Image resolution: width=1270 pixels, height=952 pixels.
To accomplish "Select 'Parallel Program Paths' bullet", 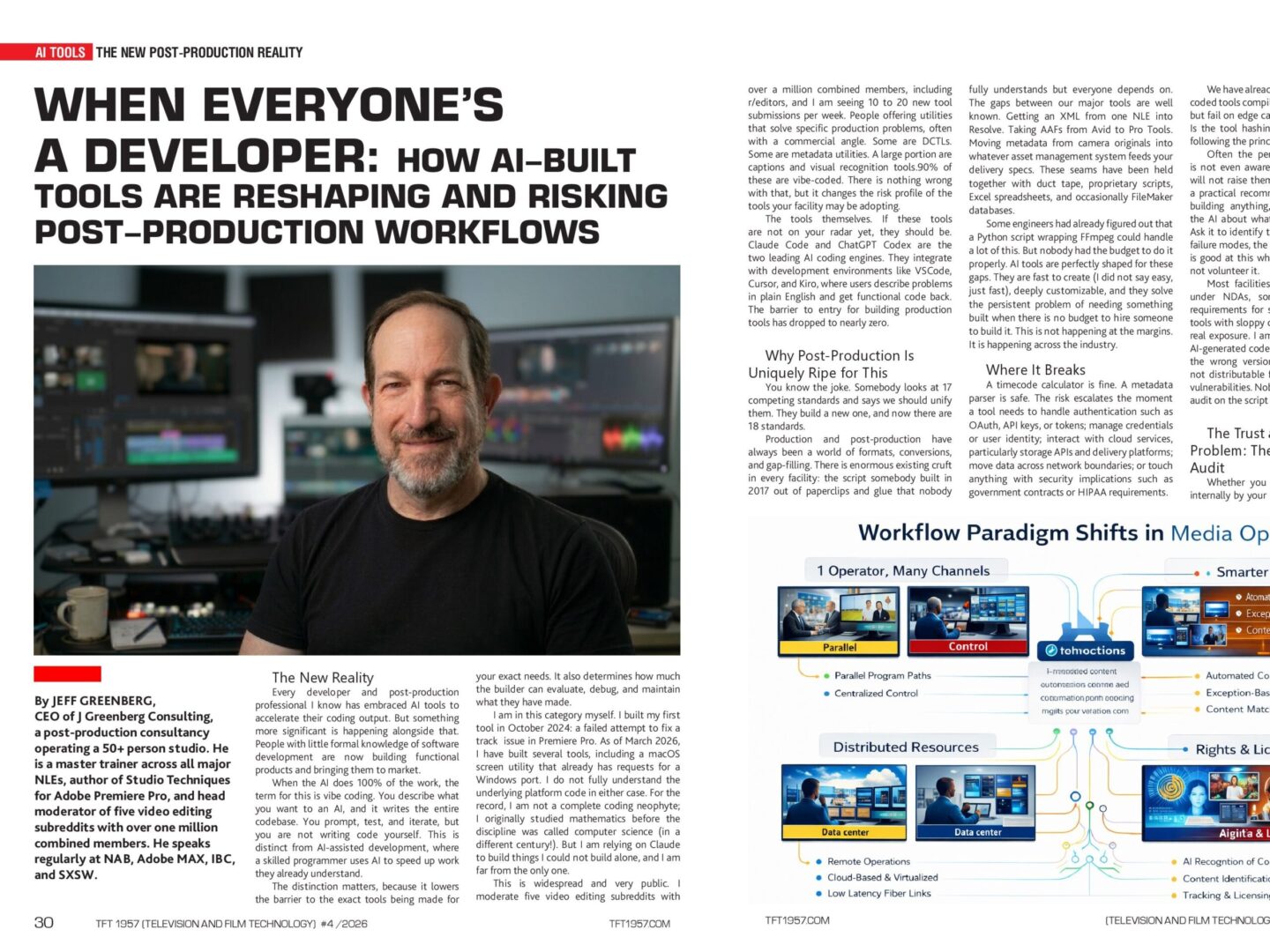I will (x=883, y=676).
